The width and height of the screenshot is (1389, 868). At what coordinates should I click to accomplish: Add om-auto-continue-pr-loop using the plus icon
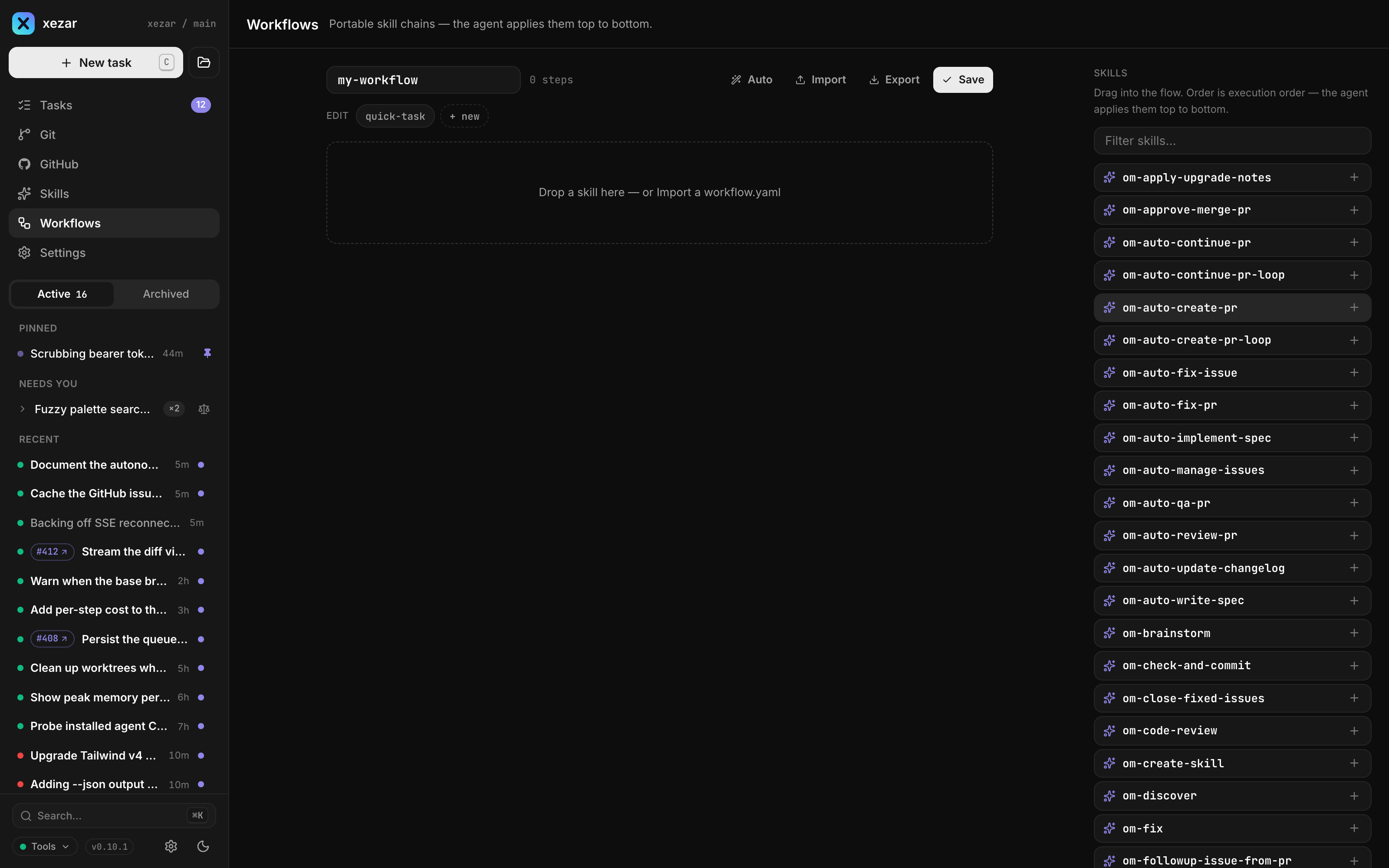pos(1354,275)
